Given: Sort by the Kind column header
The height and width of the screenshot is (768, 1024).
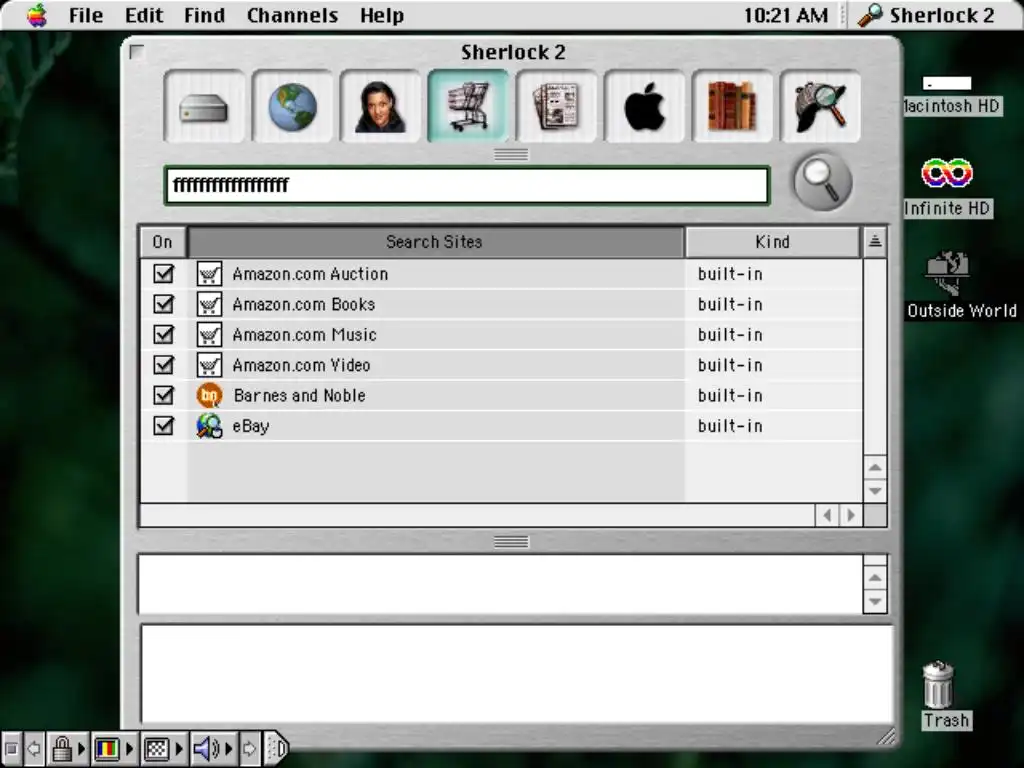Looking at the screenshot, I should tap(773, 242).
